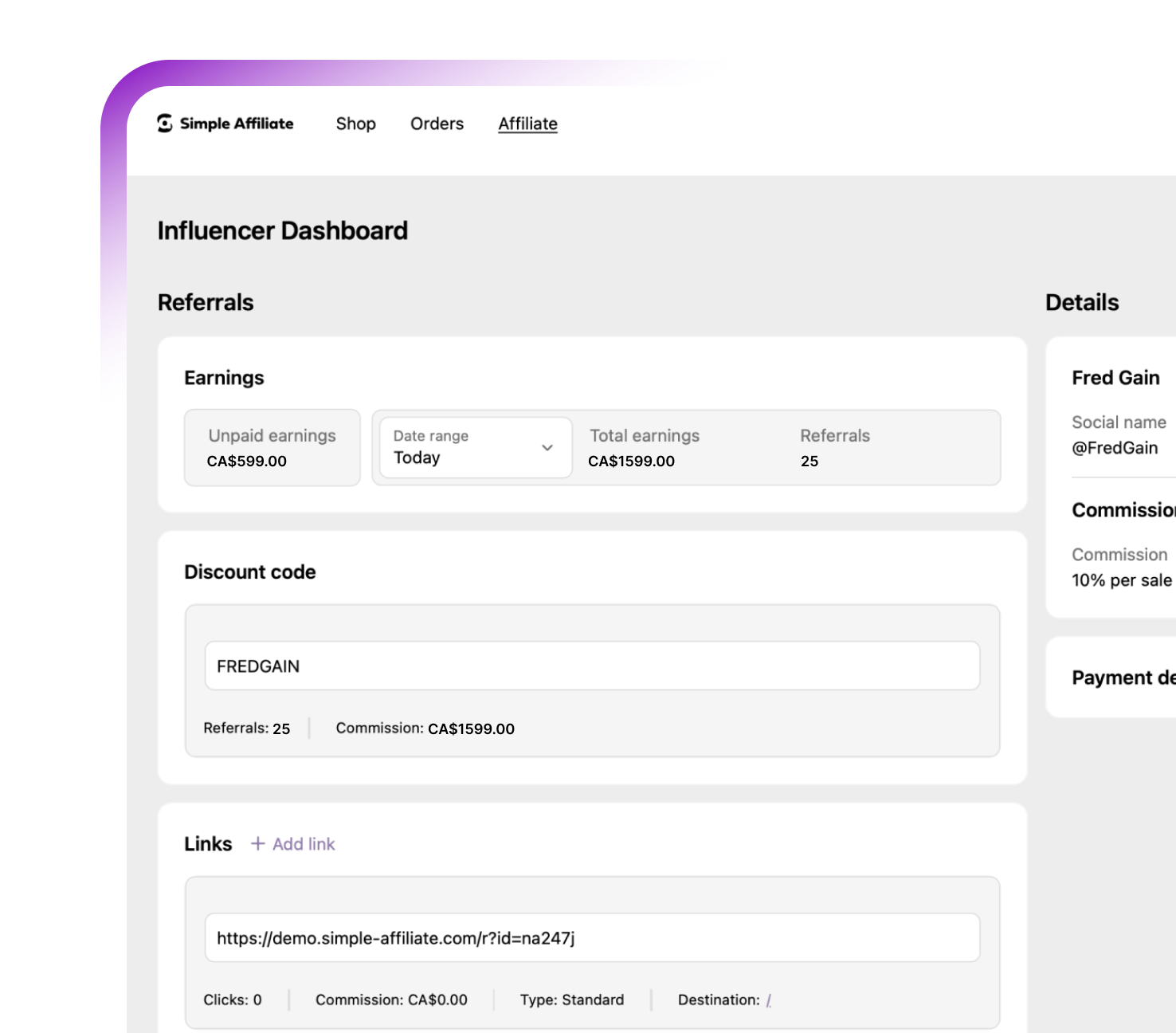Select the Affiliate navigation item
This screenshot has width=1176, height=1033.
tap(527, 124)
